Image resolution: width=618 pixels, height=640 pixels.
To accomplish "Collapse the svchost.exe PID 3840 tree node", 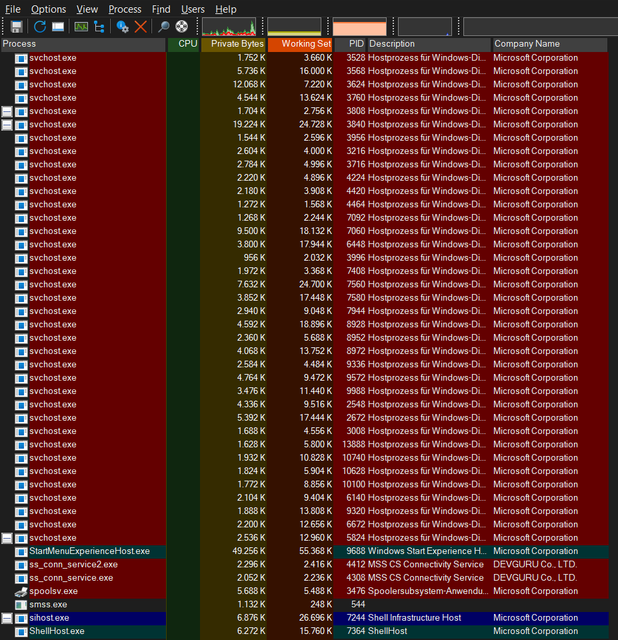I will (7, 125).
